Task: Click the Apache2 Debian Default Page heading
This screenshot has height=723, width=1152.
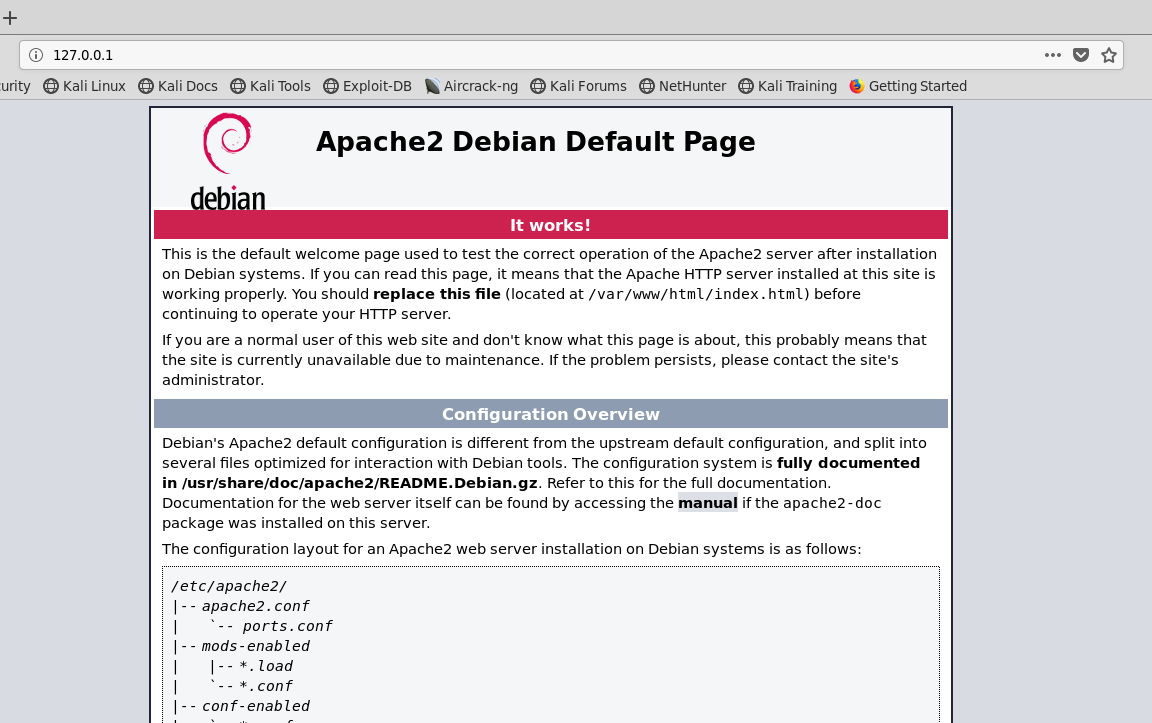Action: 536,141
